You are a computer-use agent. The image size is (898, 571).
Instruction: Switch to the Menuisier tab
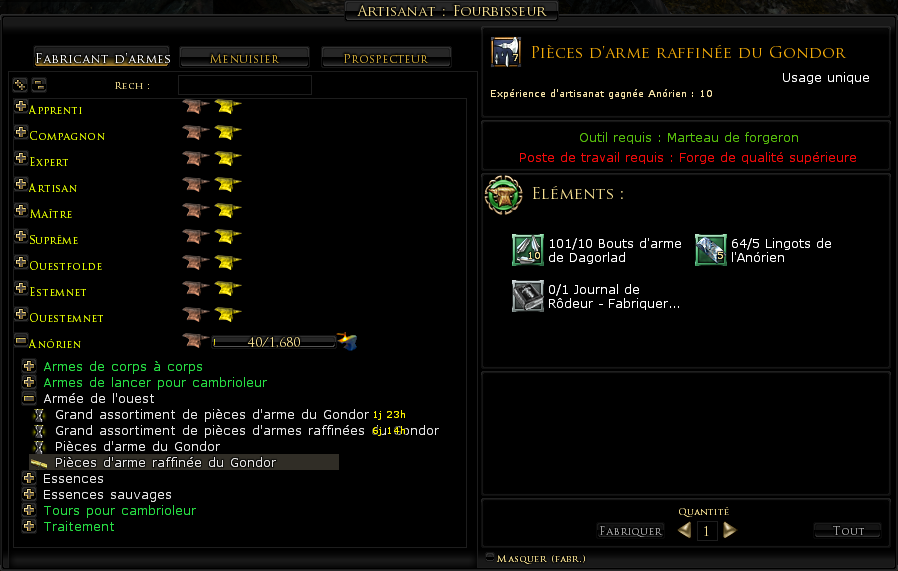point(245,58)
